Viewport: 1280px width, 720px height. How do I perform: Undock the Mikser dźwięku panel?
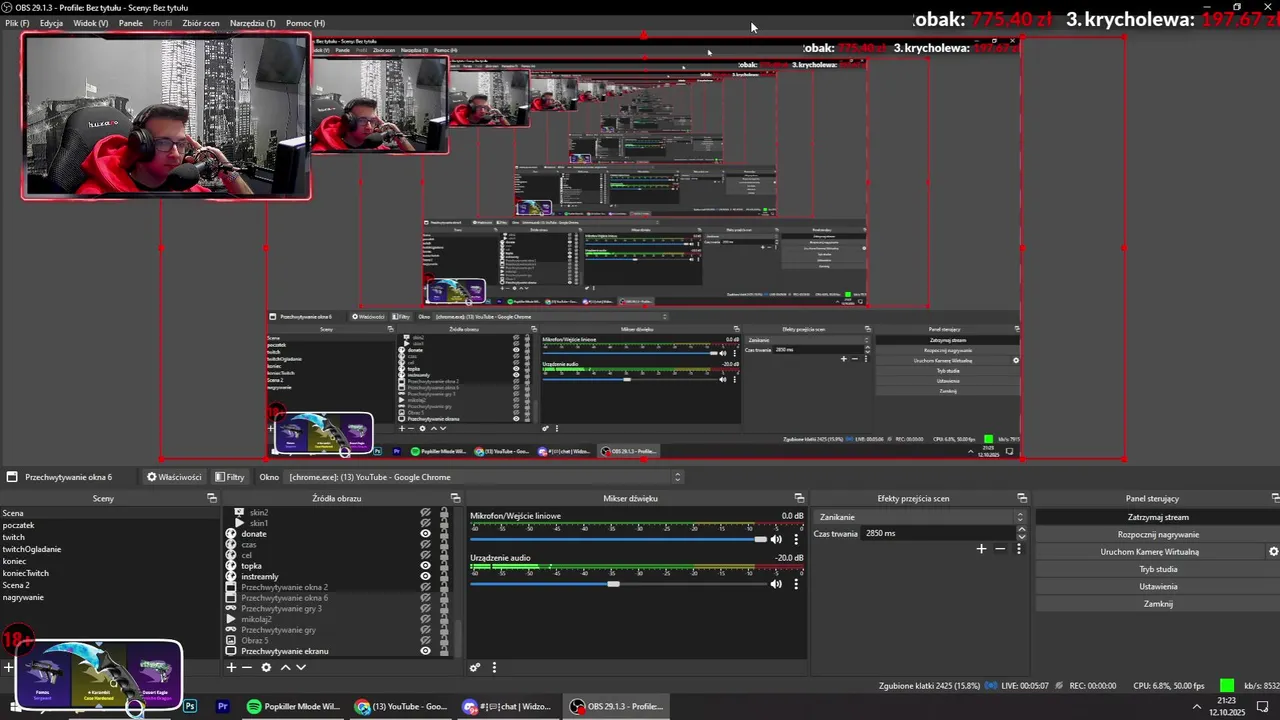pyautogui.click(x=798, y=498)
